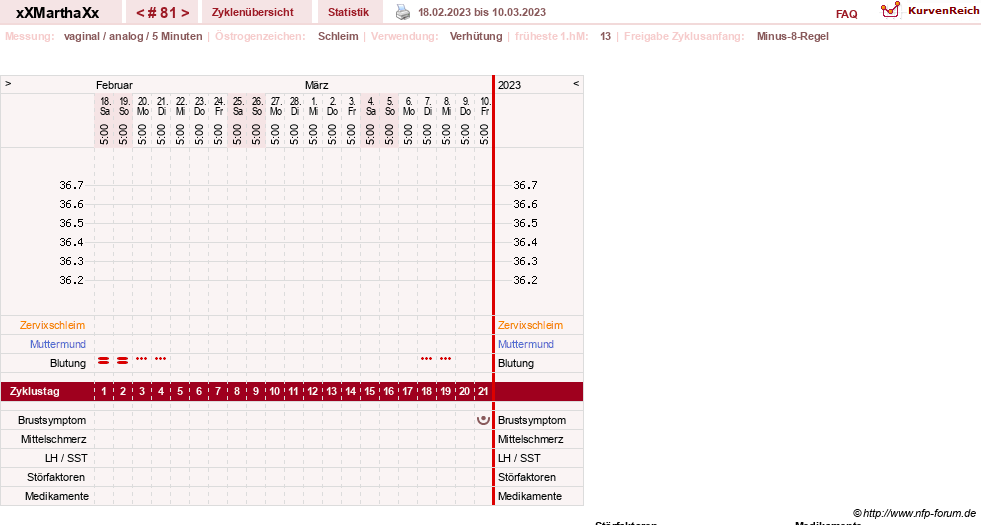This screenshot has width=981, height=525.
Task: Click the left 36.7 temperature label
Action: [71, 185]
